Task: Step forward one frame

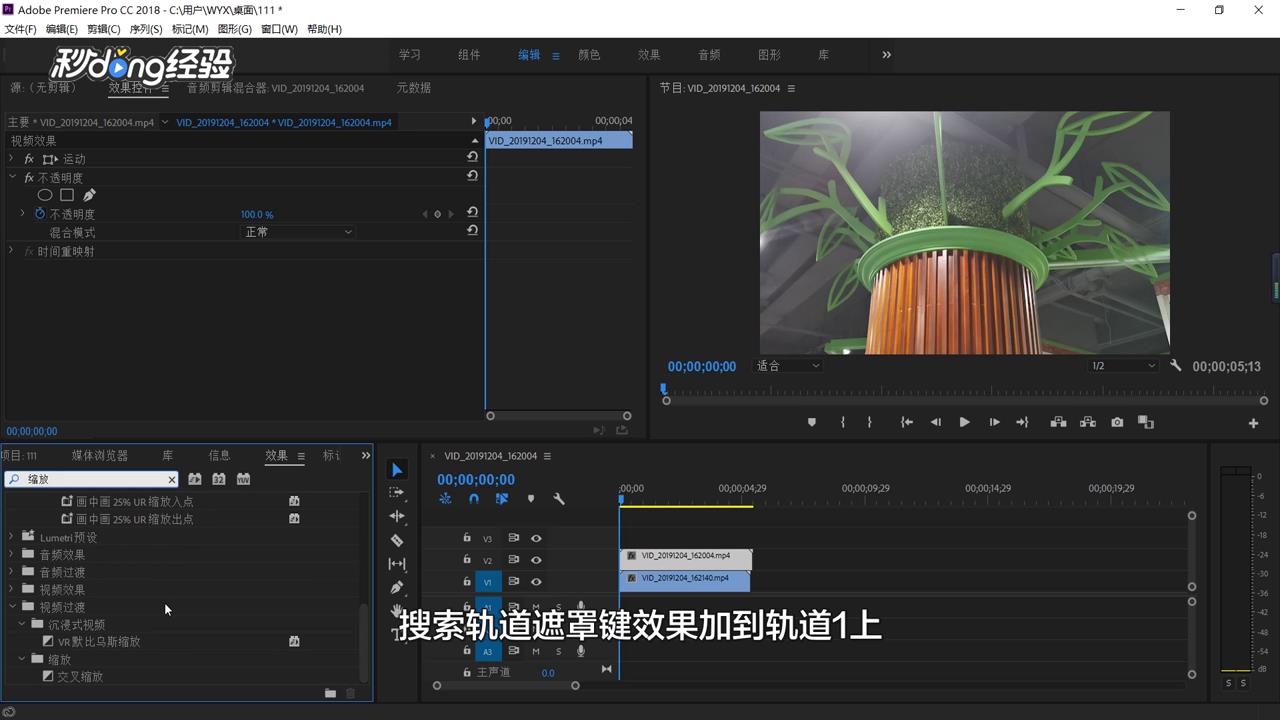Action: point(994,422)
